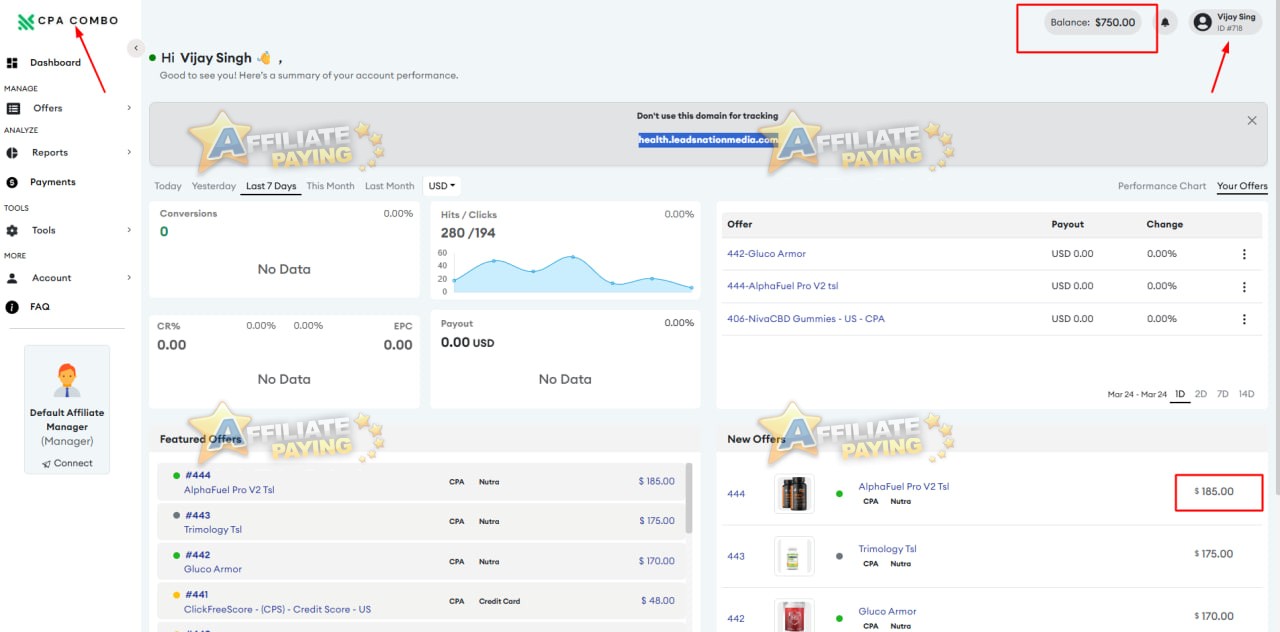Select the Today date range tab
The image size is (1280, 632).
pos(168,186)
